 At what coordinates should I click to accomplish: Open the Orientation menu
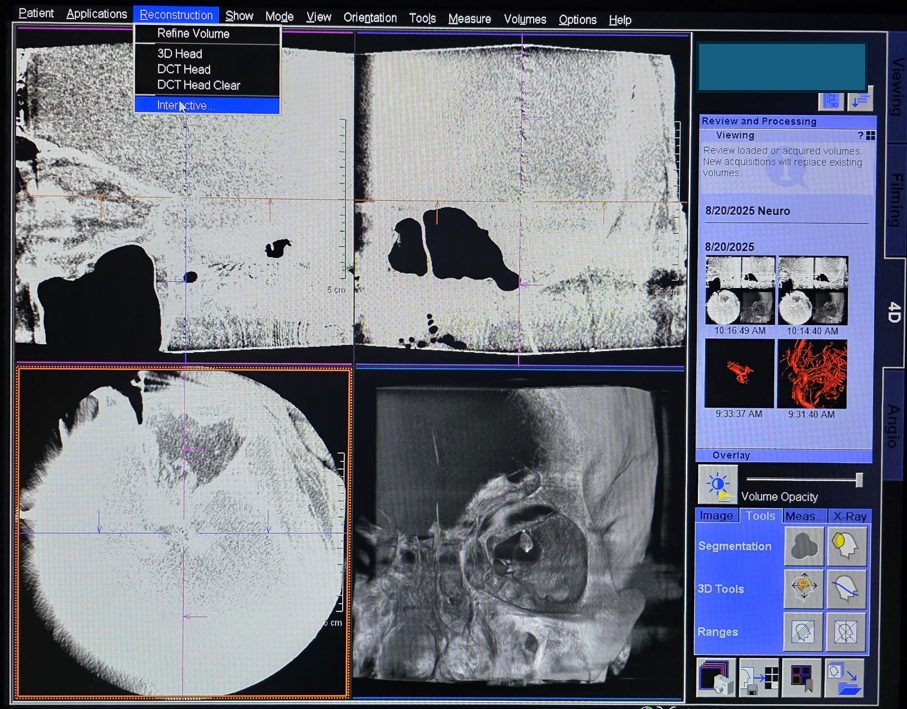point(370,18)
